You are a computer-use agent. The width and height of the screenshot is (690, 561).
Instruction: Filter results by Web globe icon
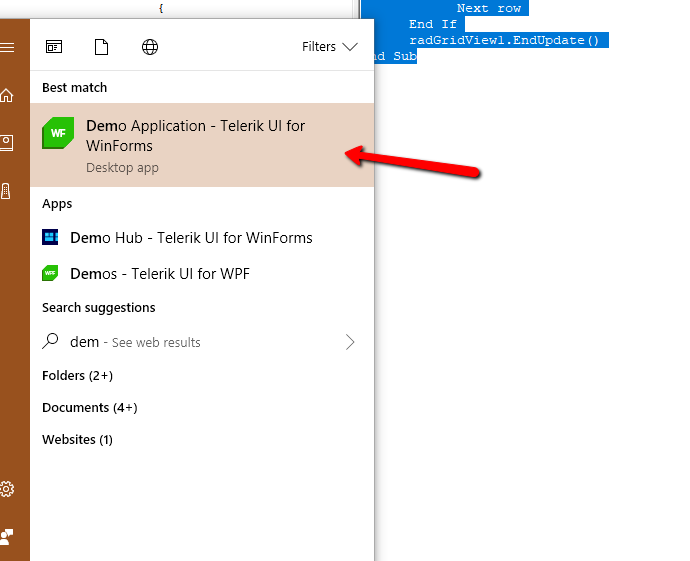pos(150,47)
